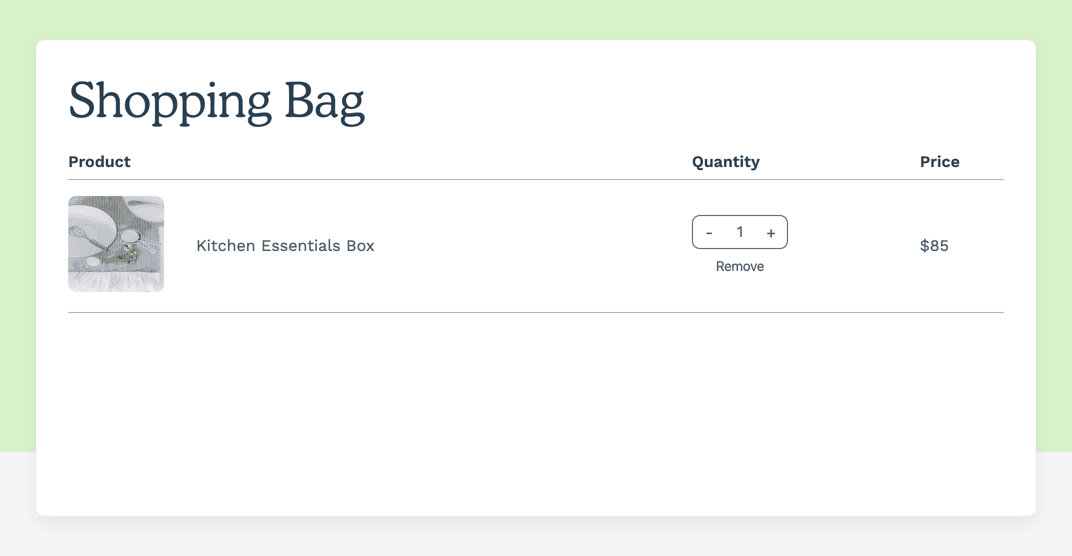Delete Kitchen Essentials Box from the bag

(x=740, y=266)
